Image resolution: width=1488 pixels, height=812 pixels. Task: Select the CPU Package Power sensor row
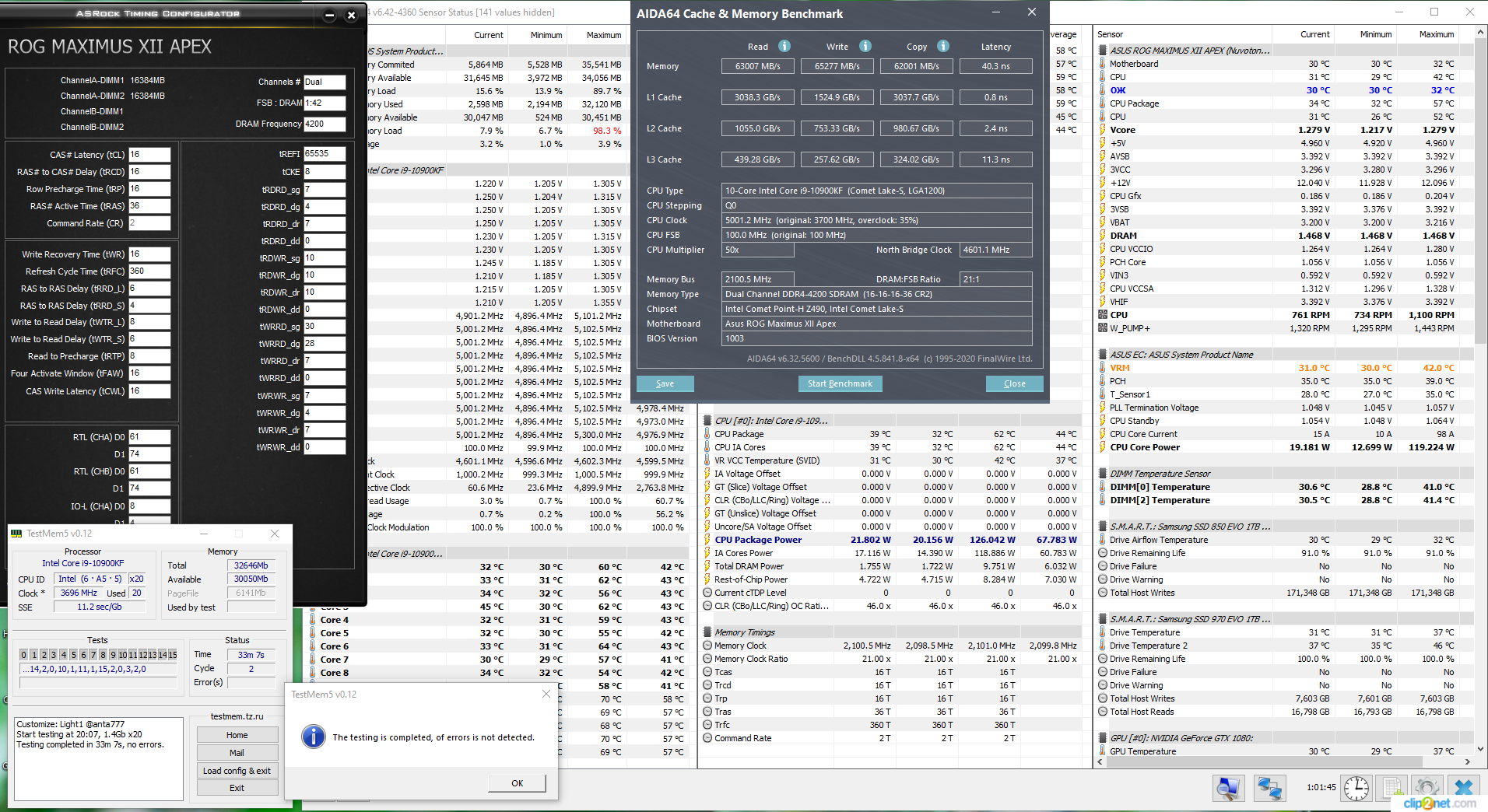coord(892,540)
